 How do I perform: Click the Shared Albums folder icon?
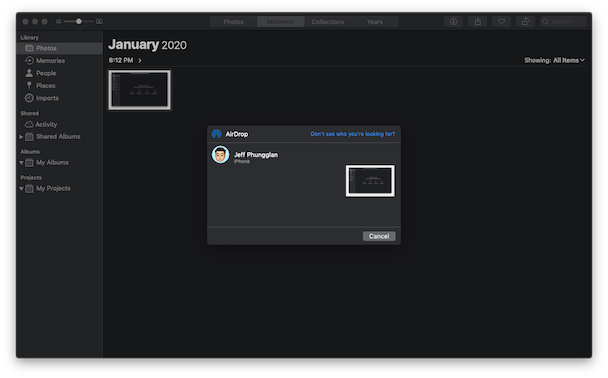(29, 137)
